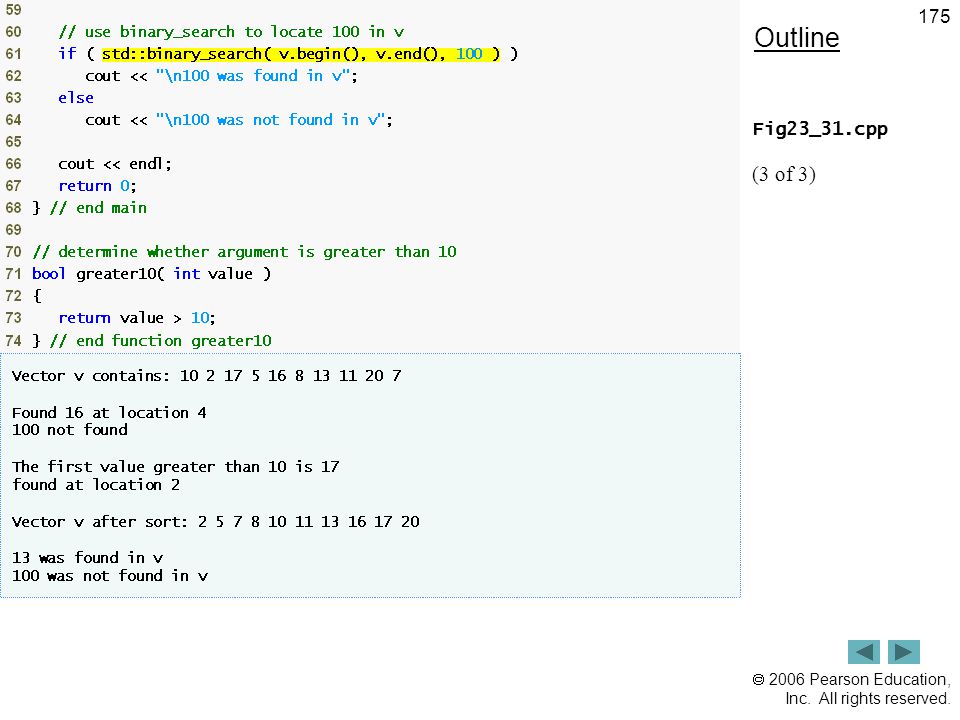Click '// end function greater10' comment
This screenshot has height=720, width=960.
pyautogui.click(x=161, y=340)
